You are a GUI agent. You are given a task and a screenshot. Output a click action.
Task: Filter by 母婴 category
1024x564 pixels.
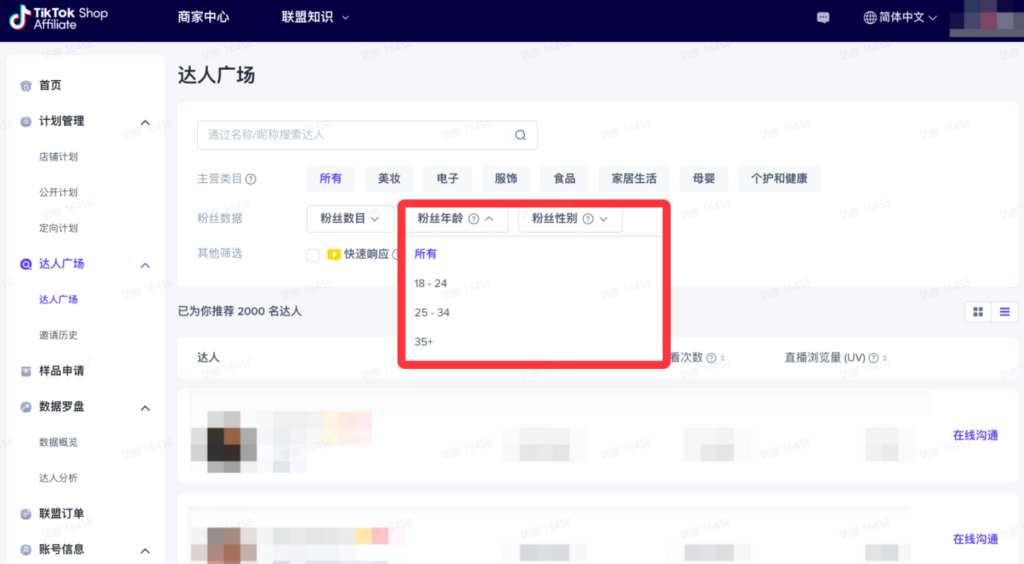pos(704,179)
